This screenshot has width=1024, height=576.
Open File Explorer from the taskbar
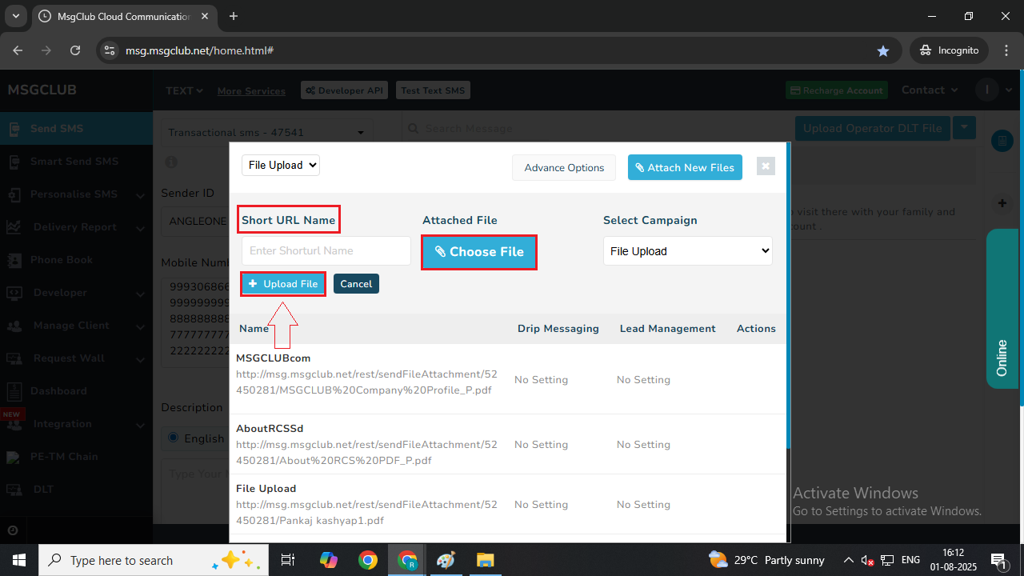485,560
